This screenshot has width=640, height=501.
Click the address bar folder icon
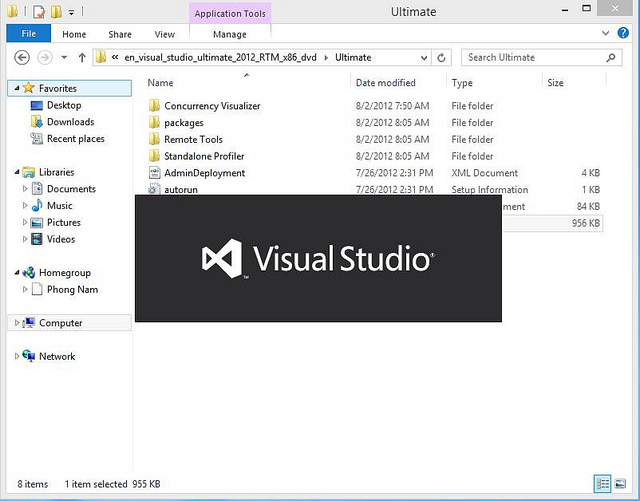tap(100, 58)
